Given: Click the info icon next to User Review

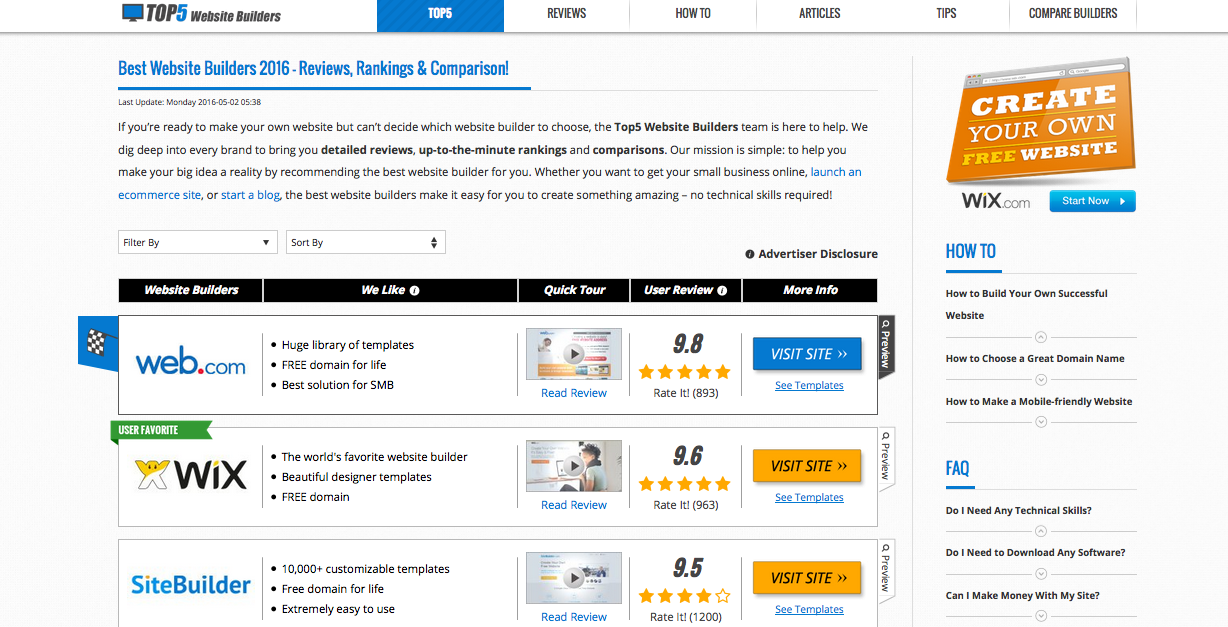Looking at the screenshot, I should click(722, 291).
